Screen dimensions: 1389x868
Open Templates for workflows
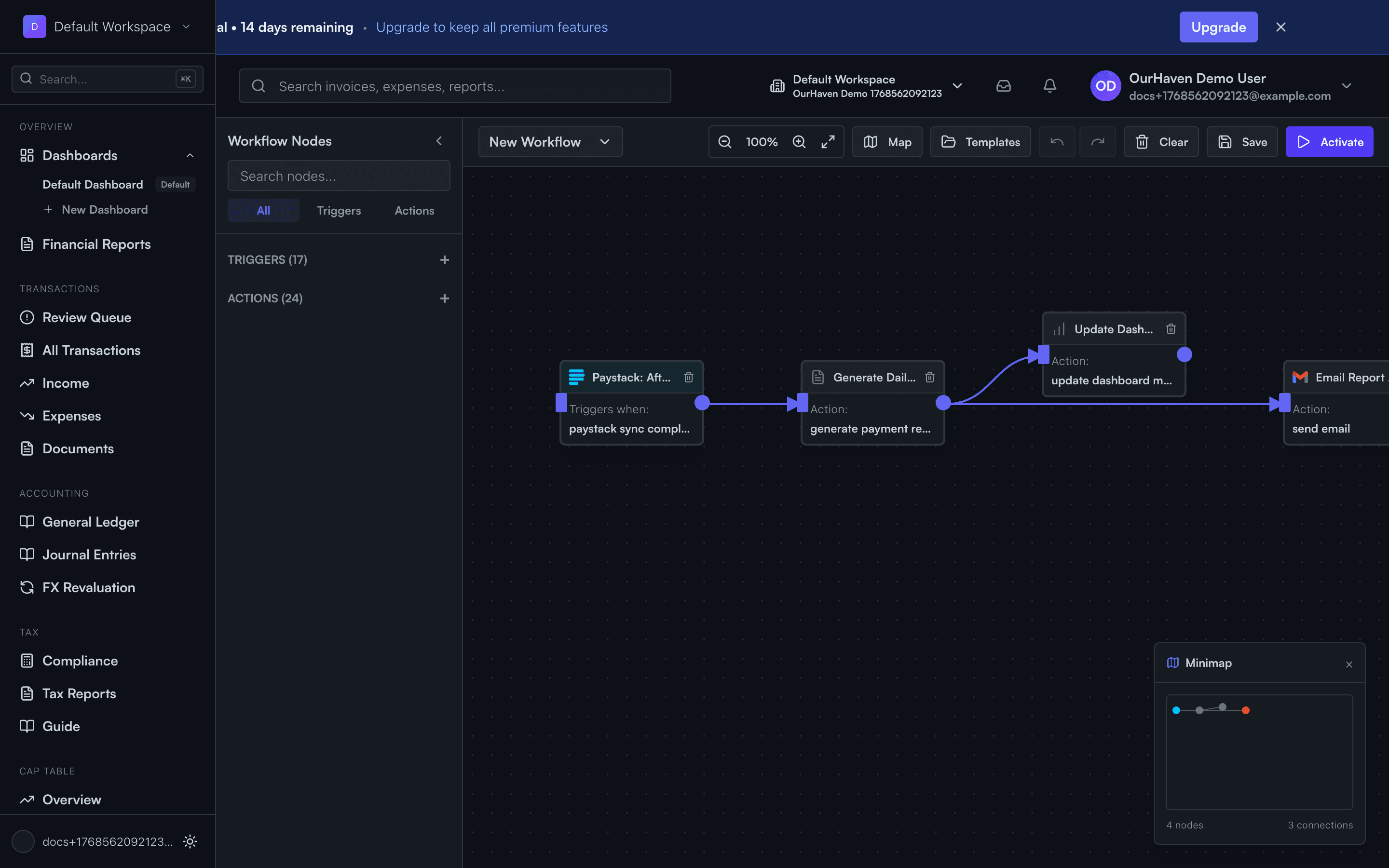980,142
